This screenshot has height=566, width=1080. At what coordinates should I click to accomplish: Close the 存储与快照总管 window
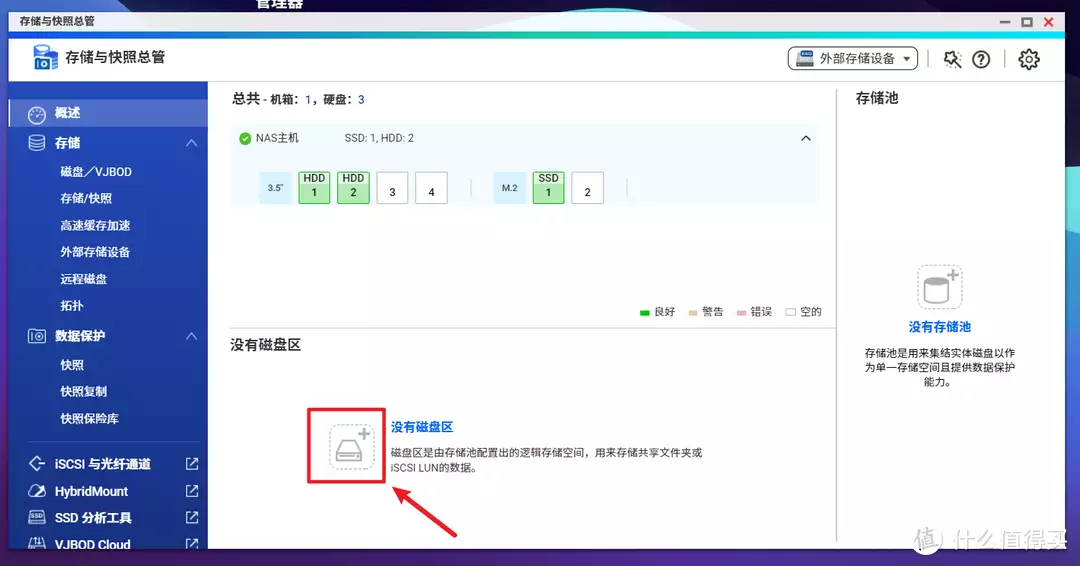[1048, 22]
